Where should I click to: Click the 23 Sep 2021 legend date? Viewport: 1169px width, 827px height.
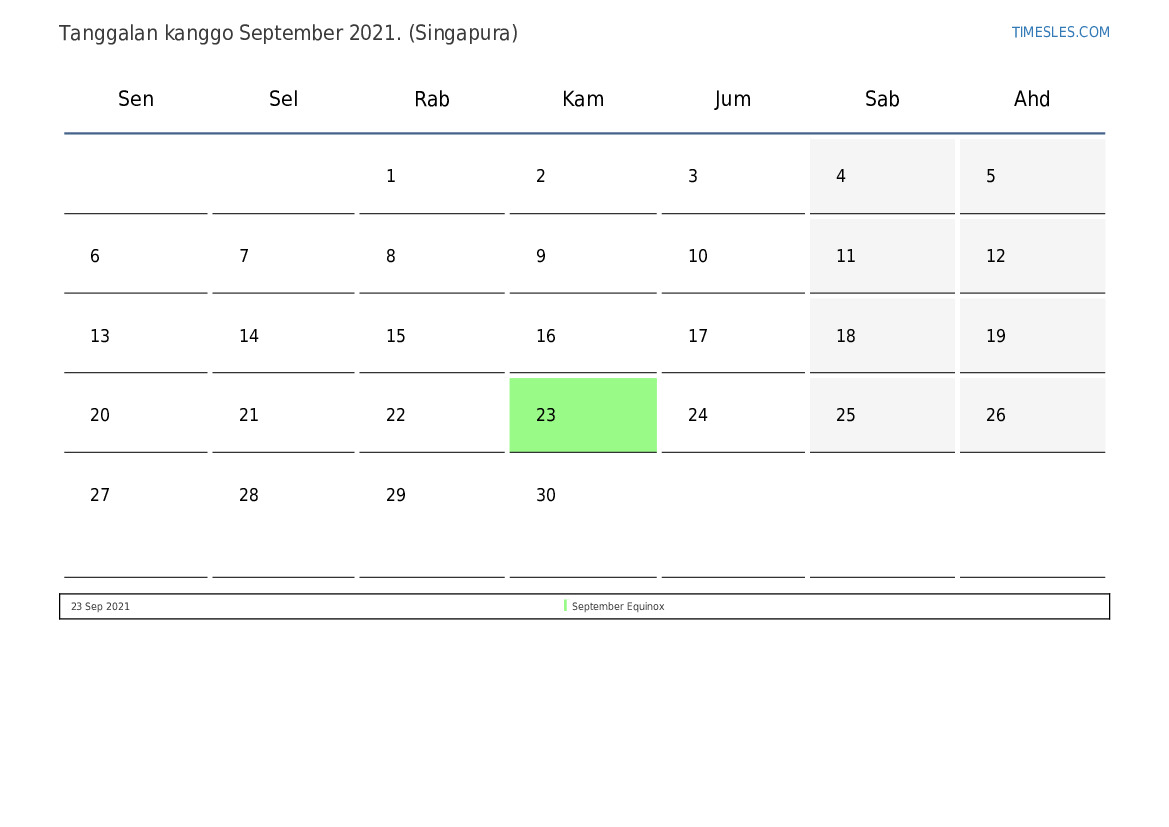point(100,607)
